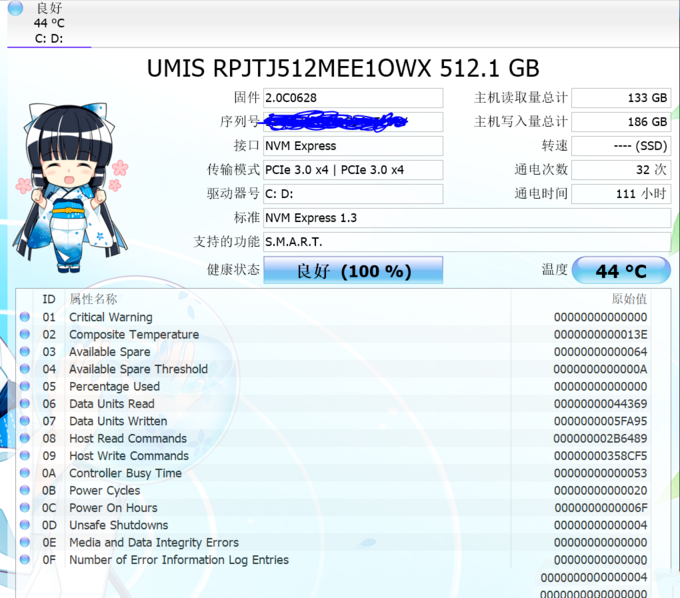This screenshot has height=598, width=680.
Task: Select the Composite Temperature attribute name
Action: click(x=134, y=335)
